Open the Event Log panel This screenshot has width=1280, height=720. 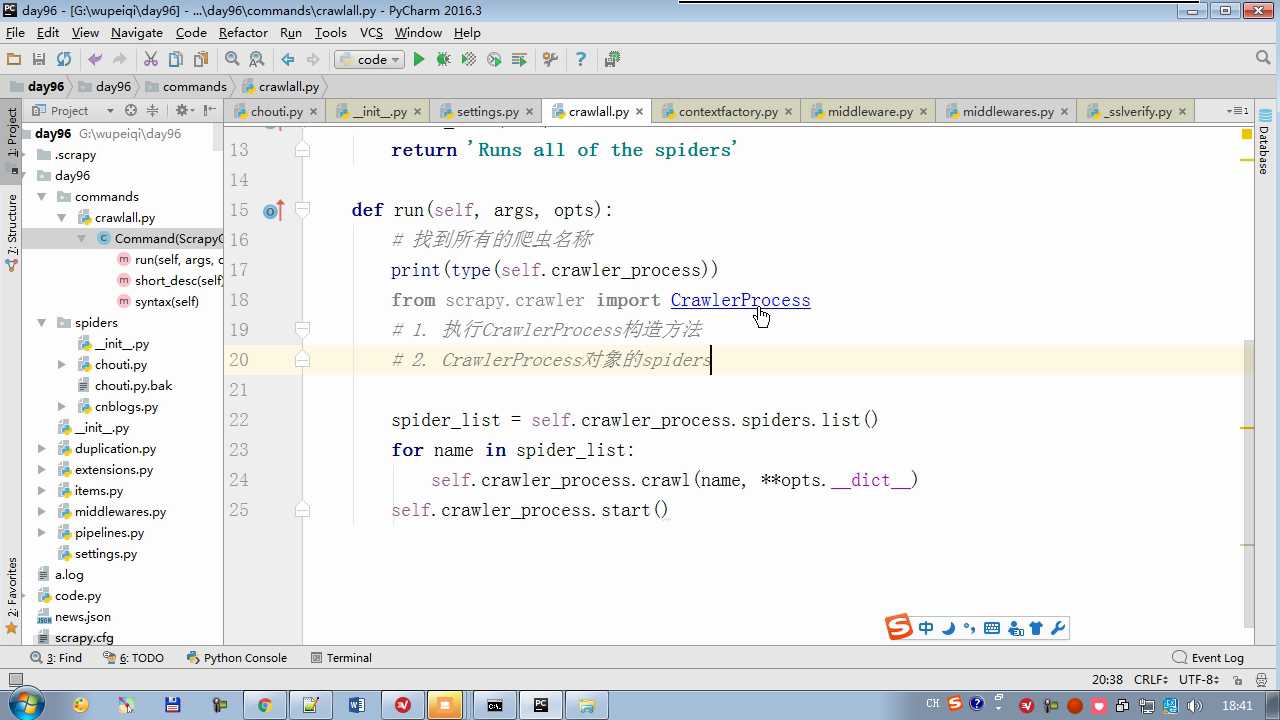[1208, 658]
